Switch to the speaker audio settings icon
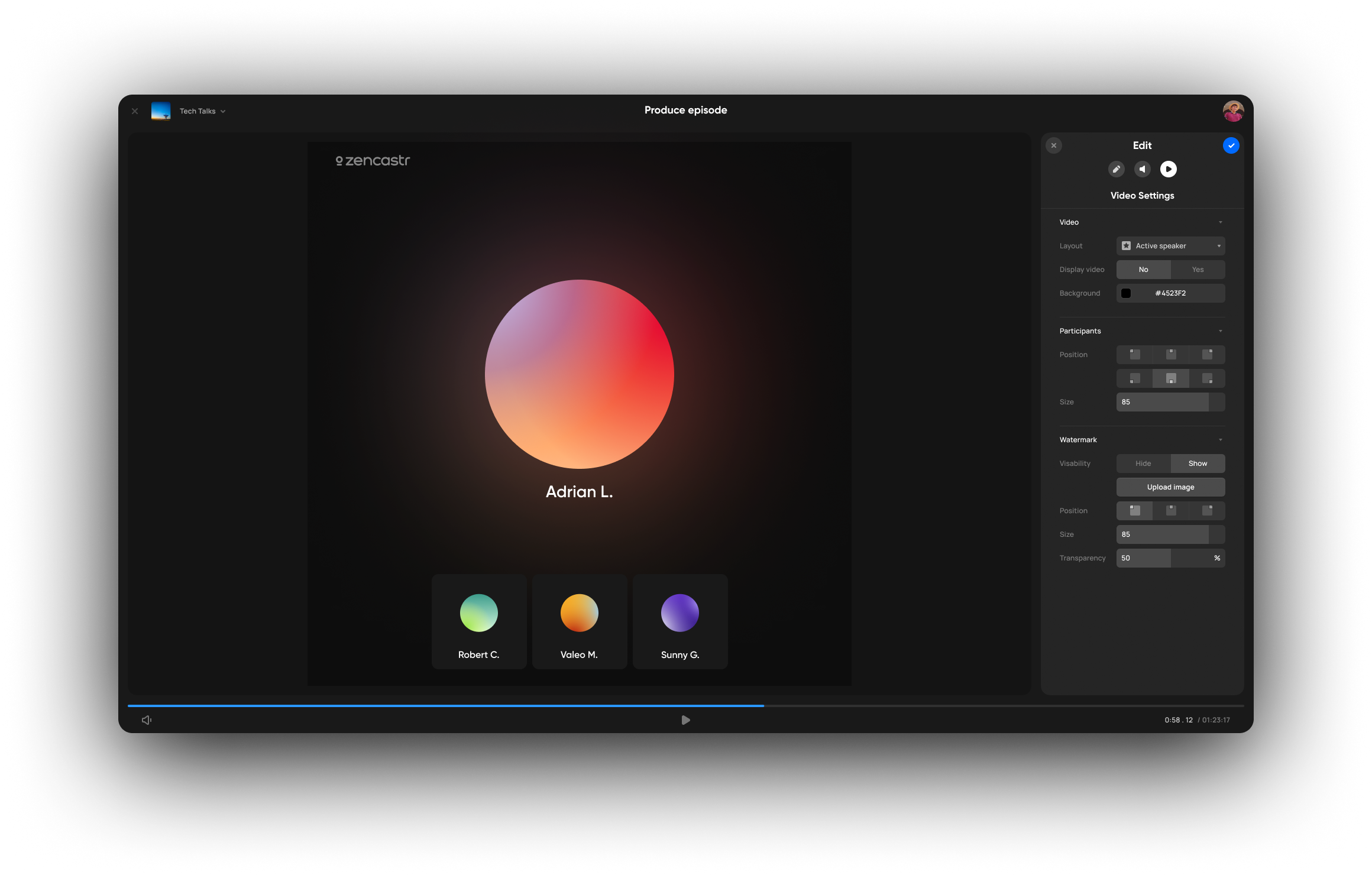 point(1142,169)
